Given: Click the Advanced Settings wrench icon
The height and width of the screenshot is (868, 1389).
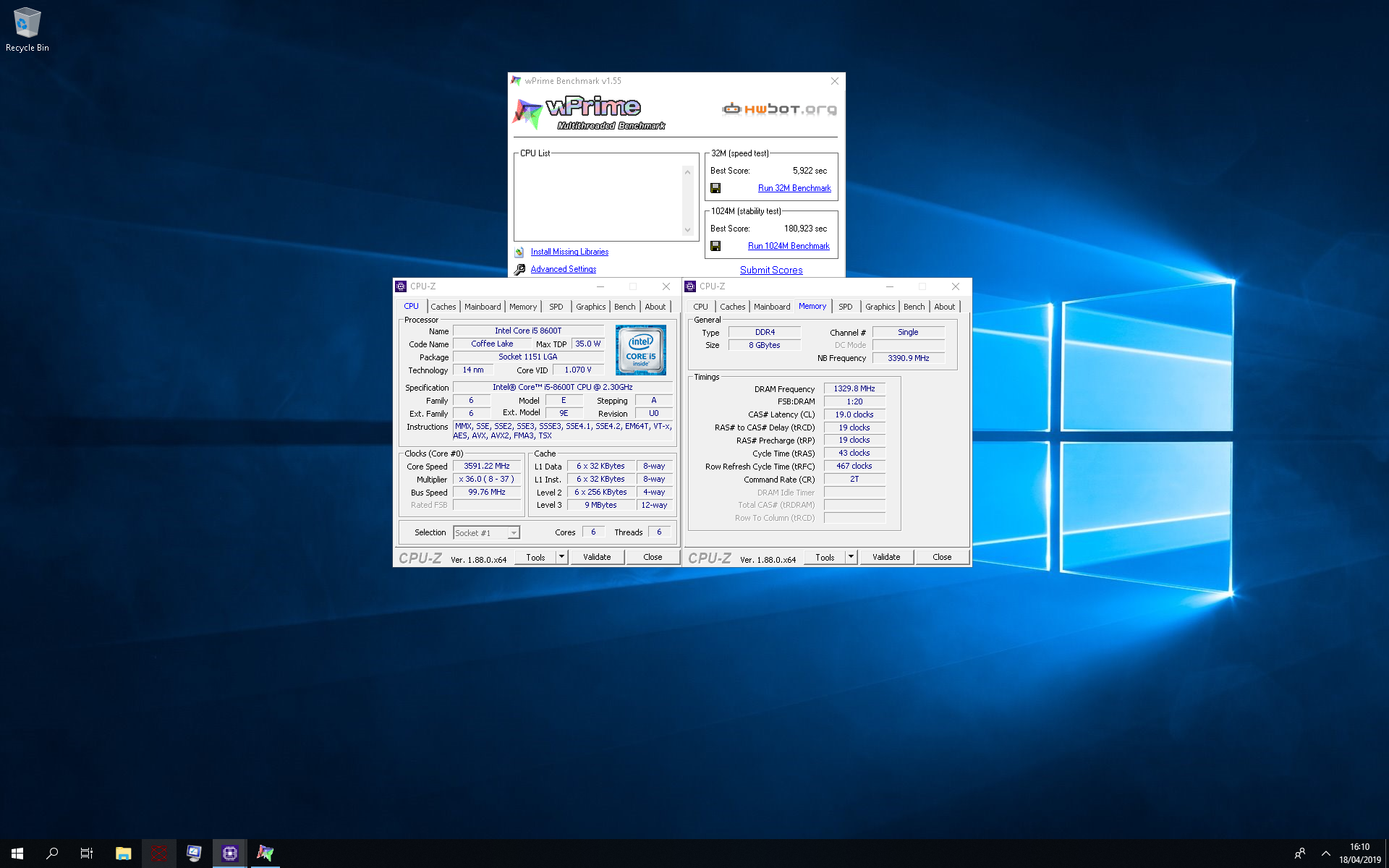Looking at the screenshot, I should click(519, 269).
